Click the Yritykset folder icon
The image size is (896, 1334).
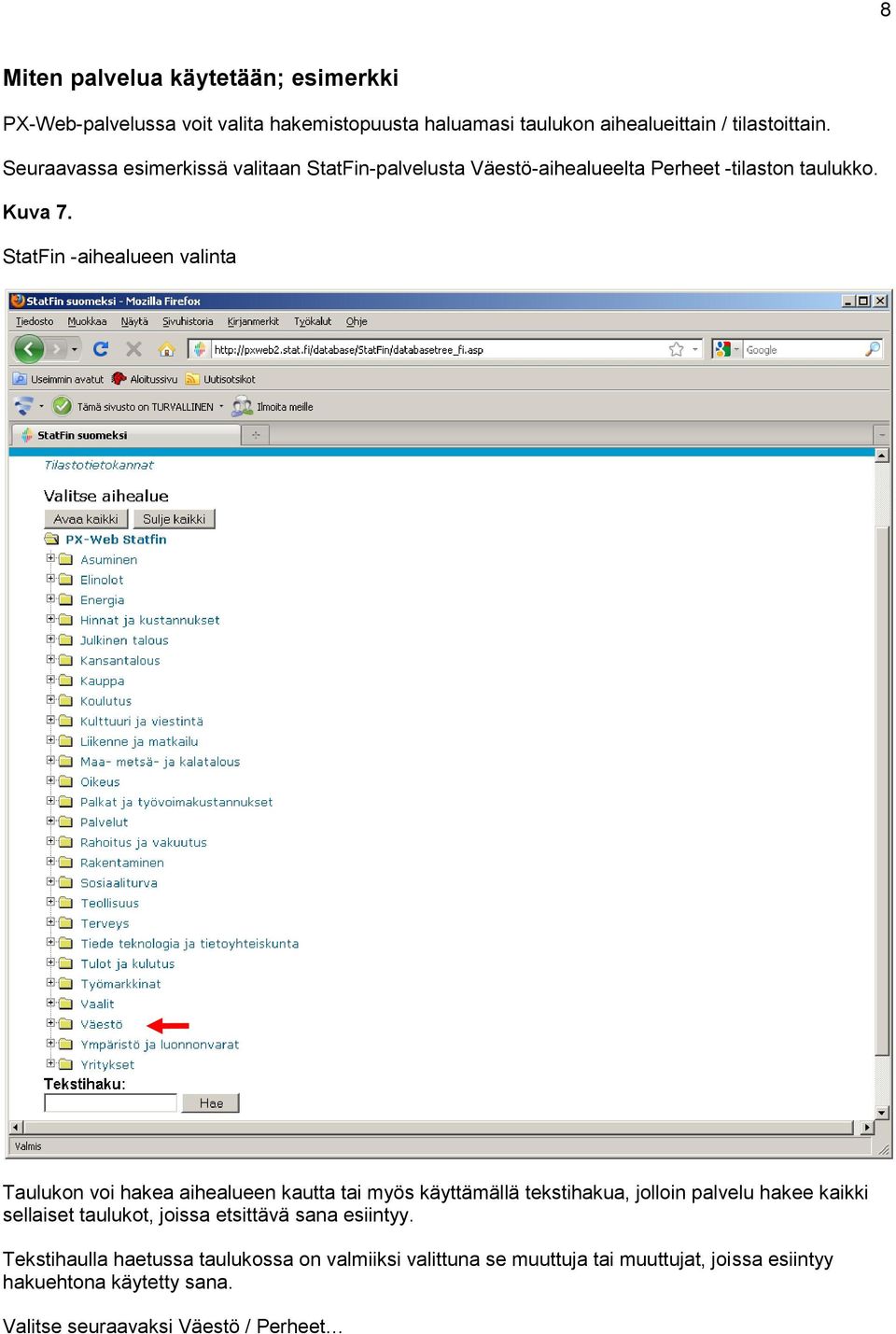(66, 1065)
